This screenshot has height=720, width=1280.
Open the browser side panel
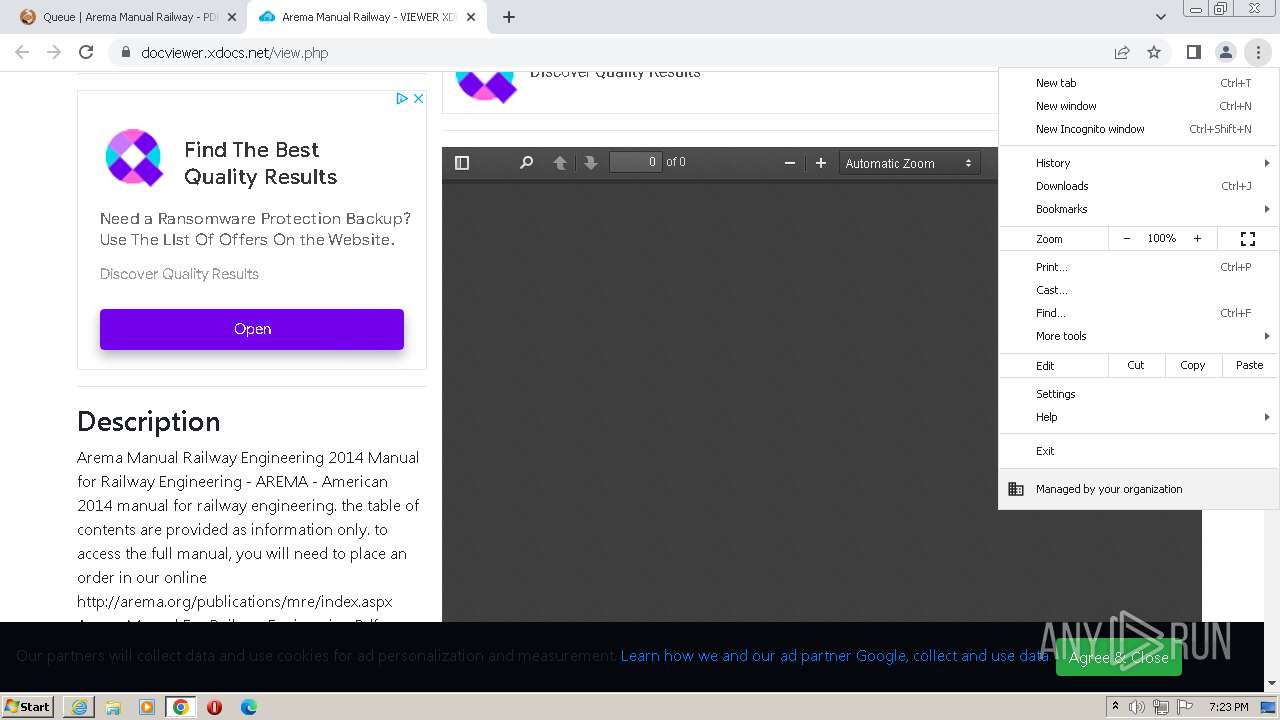[x=1193, y=52]
